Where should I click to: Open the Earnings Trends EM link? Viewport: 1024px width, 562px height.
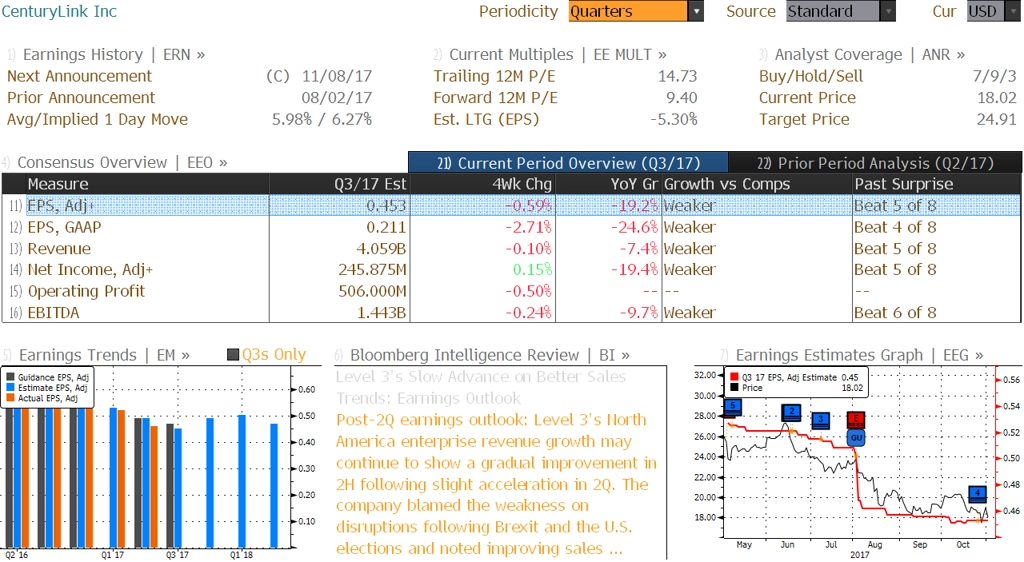104,355
